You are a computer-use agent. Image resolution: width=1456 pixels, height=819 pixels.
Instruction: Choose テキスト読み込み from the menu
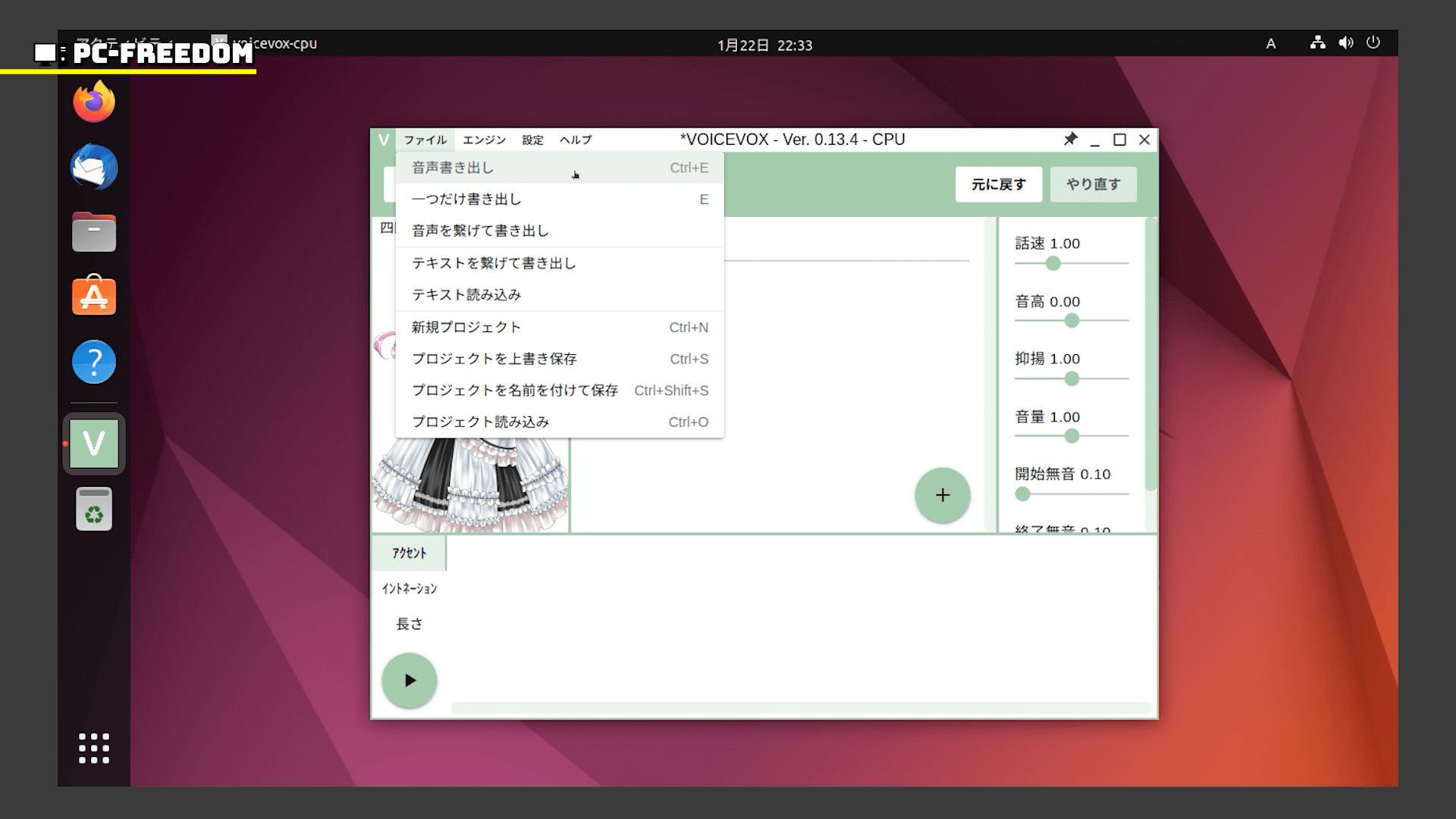point(466,295)
